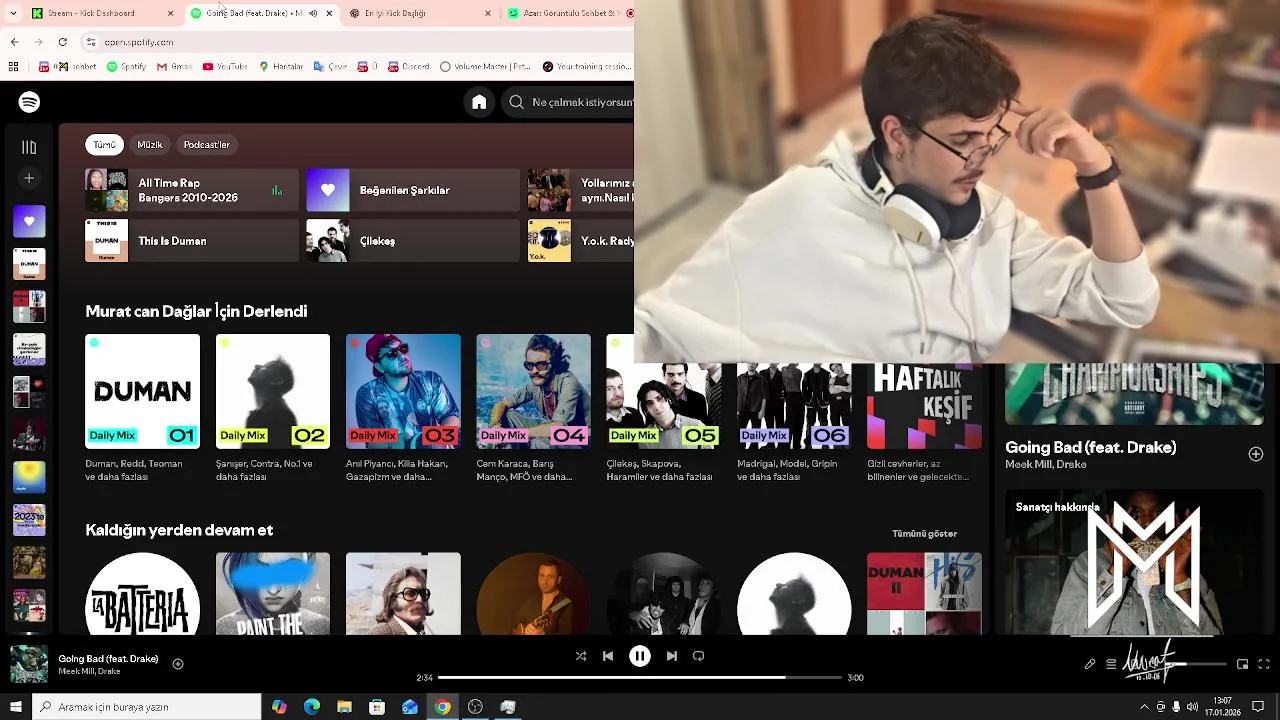1280x720 pixels.
Task: Mute the Going Bad browser tab audio
Action: pyautogui.click(x=313, y=14)
